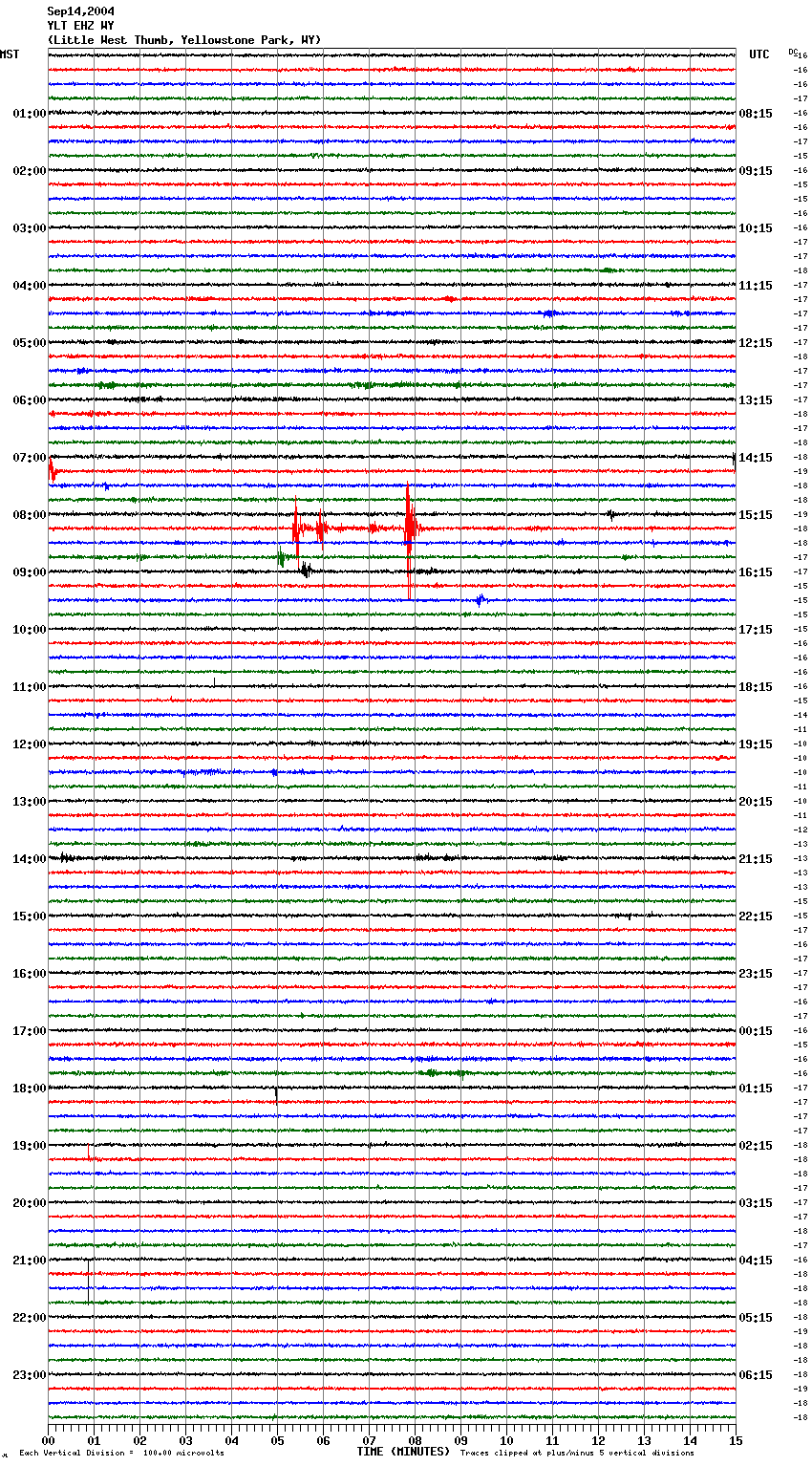This screenshot has height=1466, width=812.
Task: Select the 08:00 MST time label
Action: (30, 515)
